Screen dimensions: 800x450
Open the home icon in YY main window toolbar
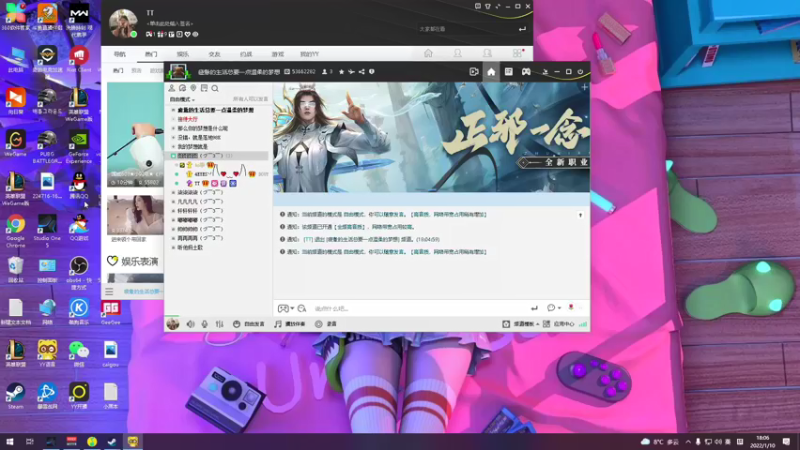tap(428, 53)
